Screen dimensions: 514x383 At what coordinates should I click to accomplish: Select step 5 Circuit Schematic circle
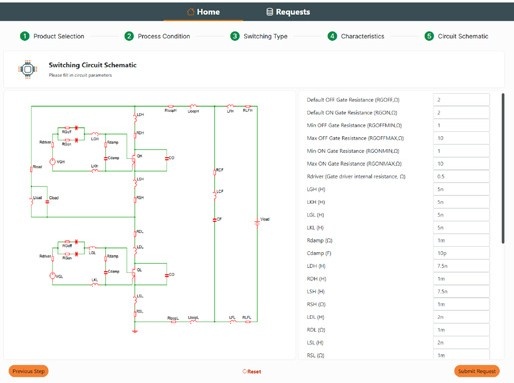click(429, 36)
